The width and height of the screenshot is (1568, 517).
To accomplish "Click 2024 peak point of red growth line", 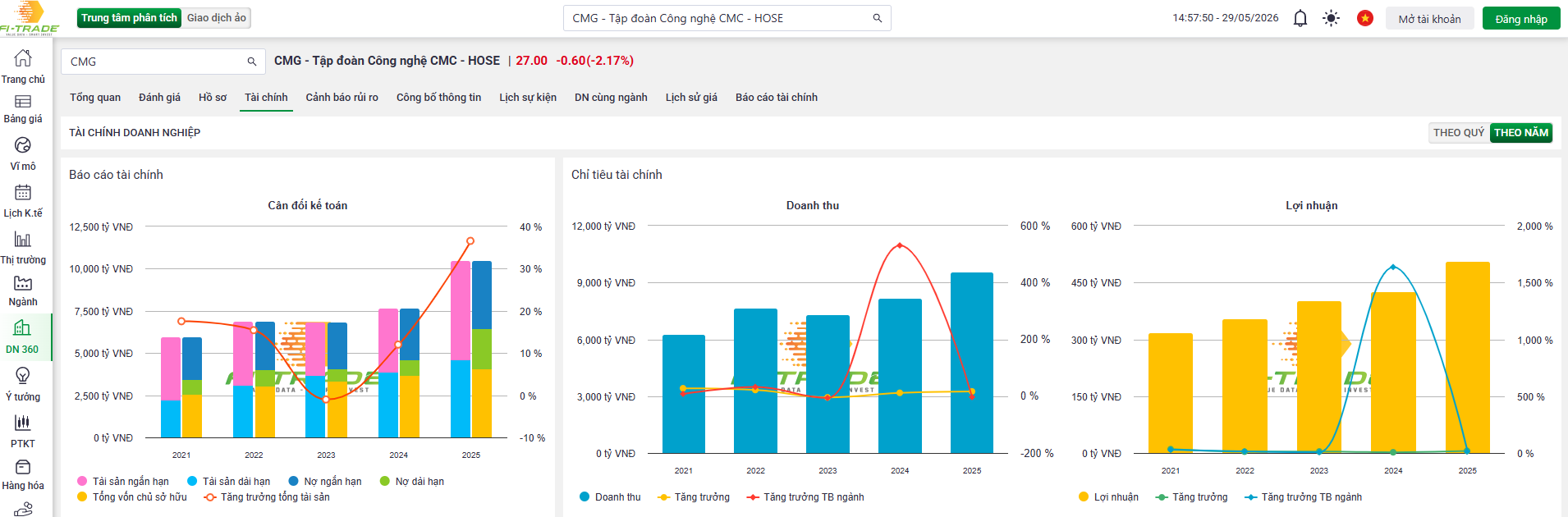I will click(x=900, y=245).
